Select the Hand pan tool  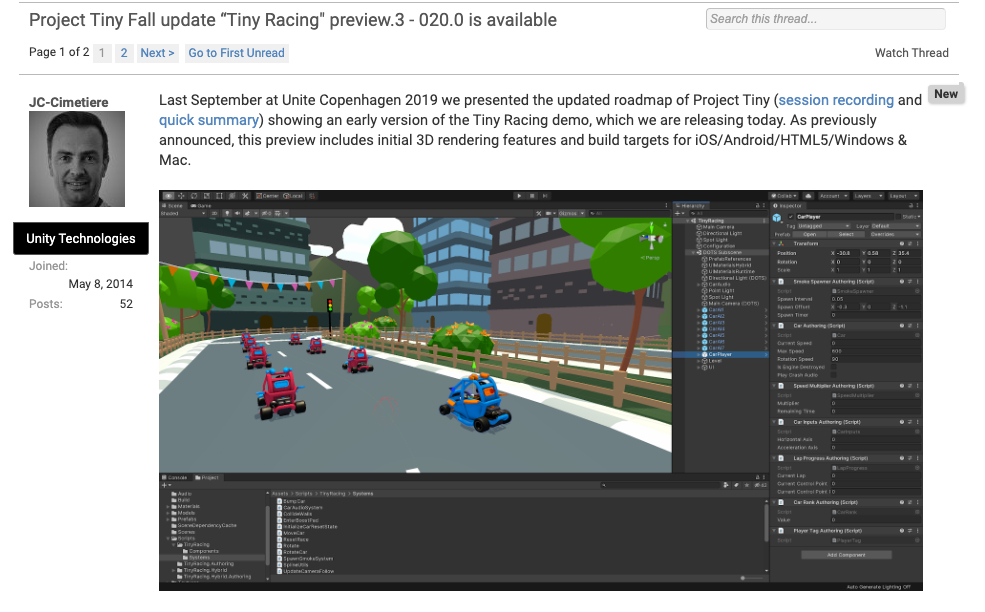coord(167,194)
